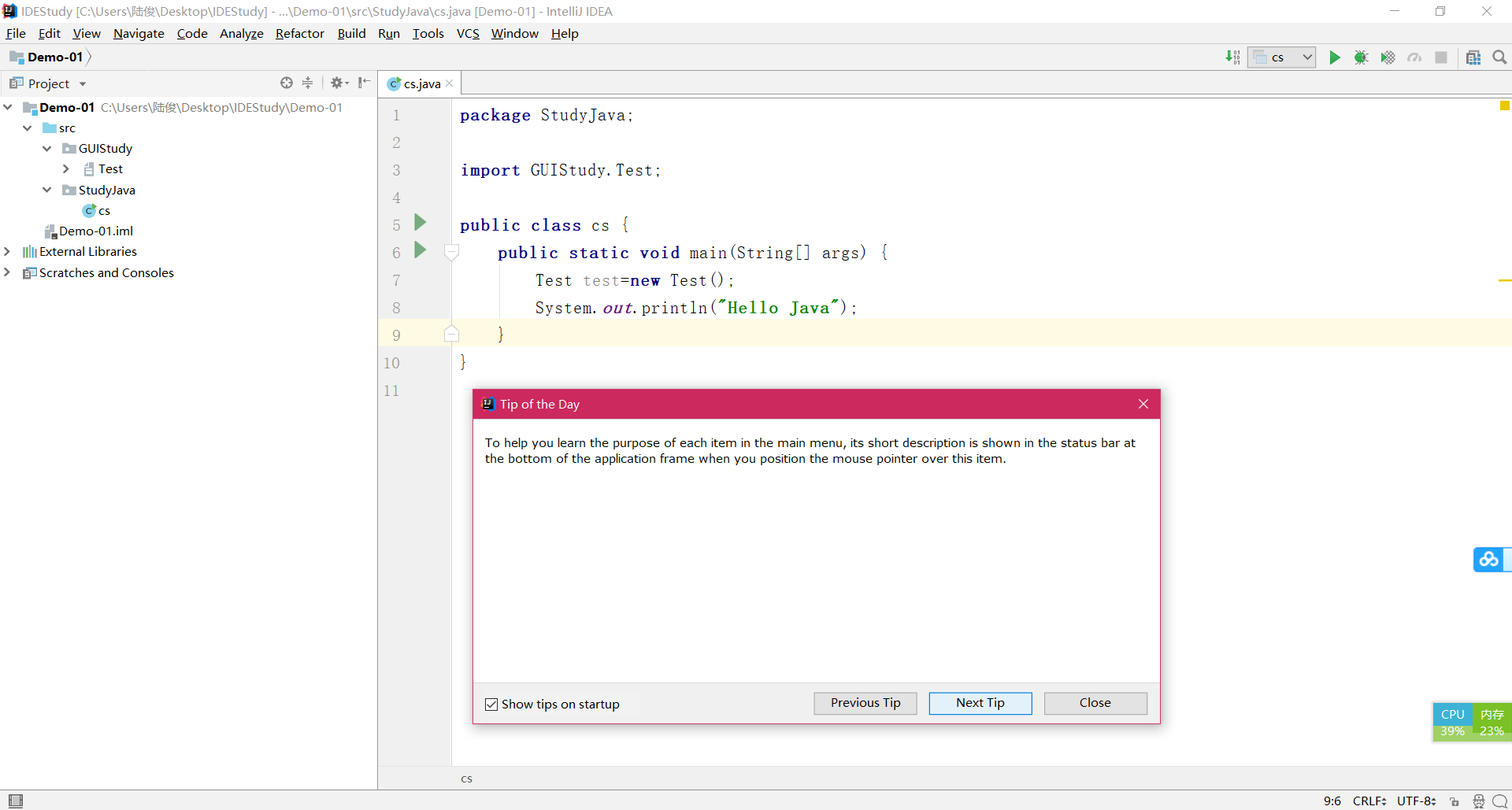Click the Demo-01 breadcrumb in navigation bar
1512x810 pixels.
[48, 57]
